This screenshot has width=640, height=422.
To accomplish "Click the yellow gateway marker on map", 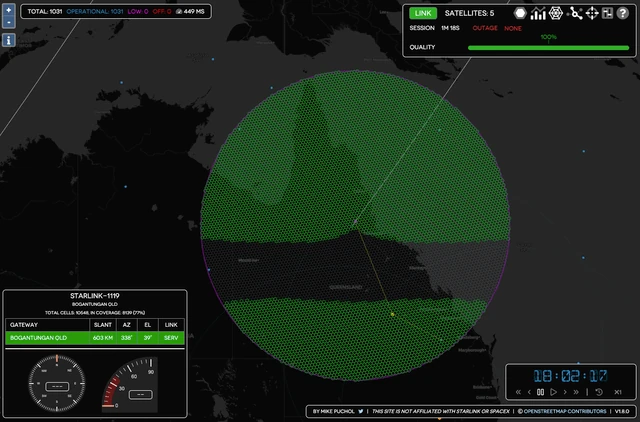I will 392,314.
